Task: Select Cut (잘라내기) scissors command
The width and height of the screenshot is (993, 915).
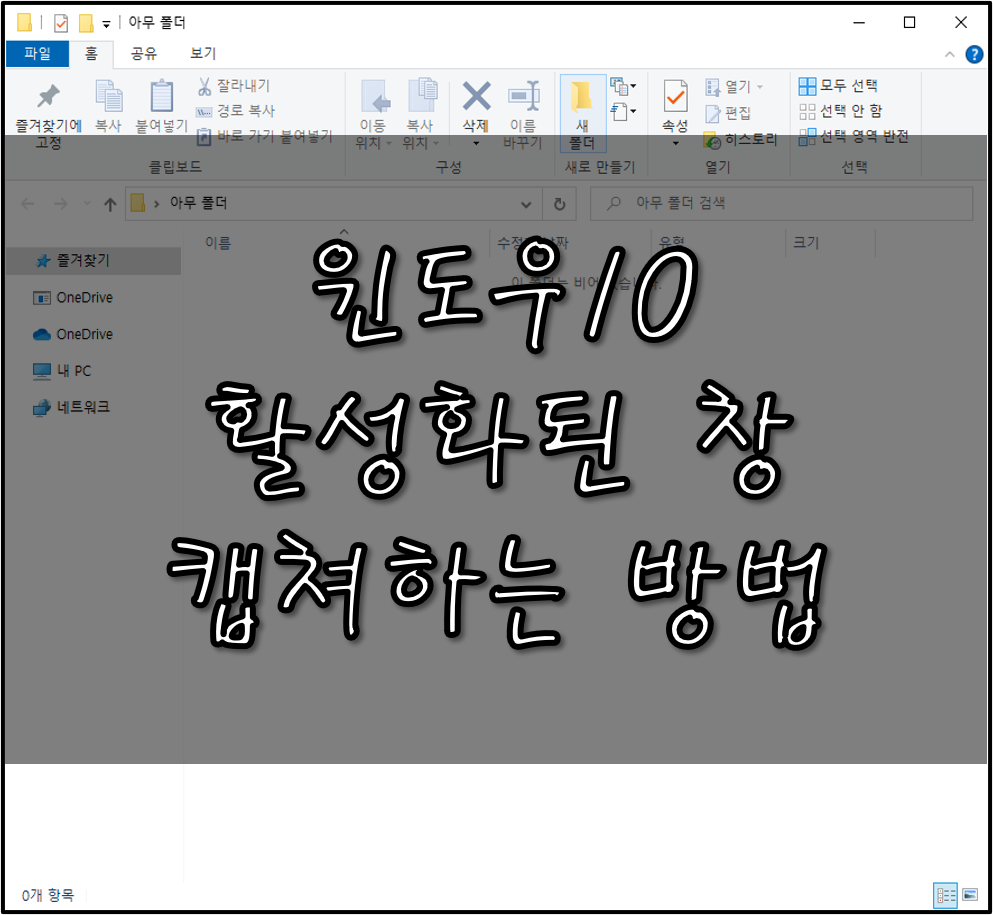Action: tap(234, 85)
